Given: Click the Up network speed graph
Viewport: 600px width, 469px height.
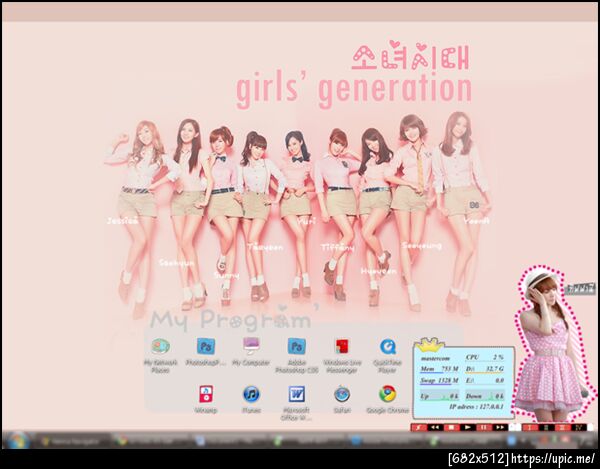Looking at the screenshot, I should pos(439,396).
